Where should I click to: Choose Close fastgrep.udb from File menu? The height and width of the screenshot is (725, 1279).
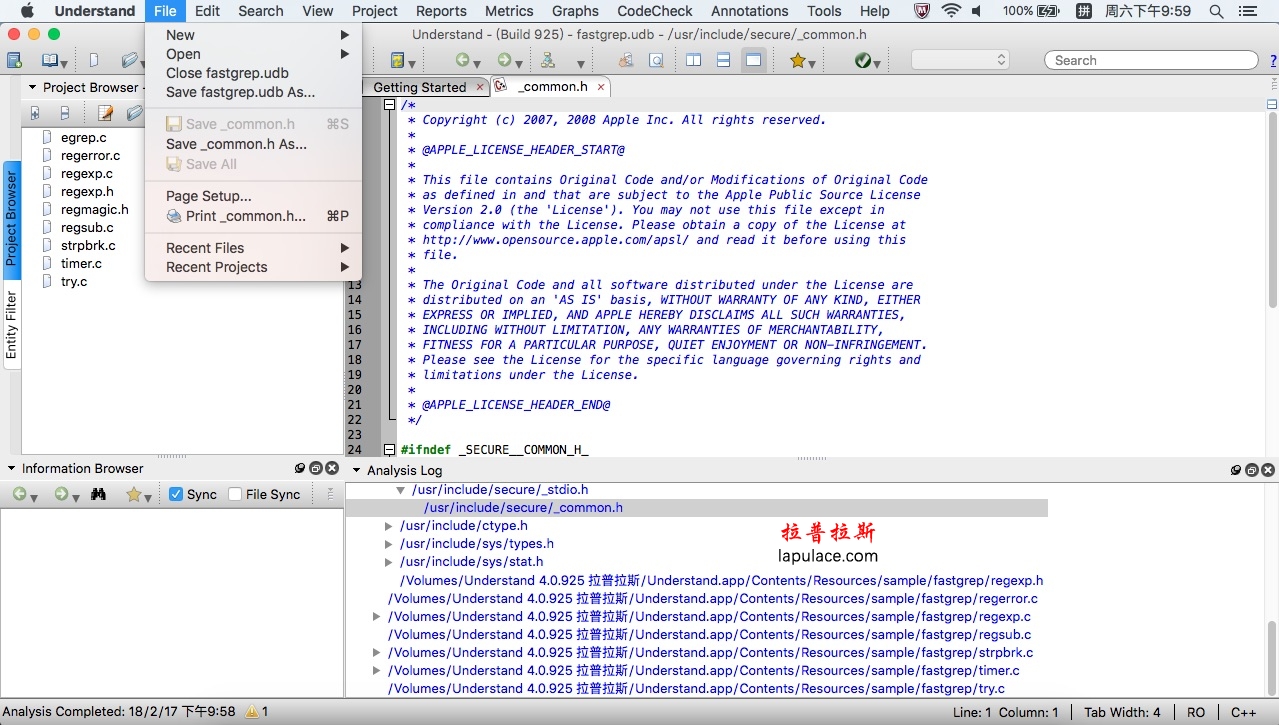click(x=254, y=73)
